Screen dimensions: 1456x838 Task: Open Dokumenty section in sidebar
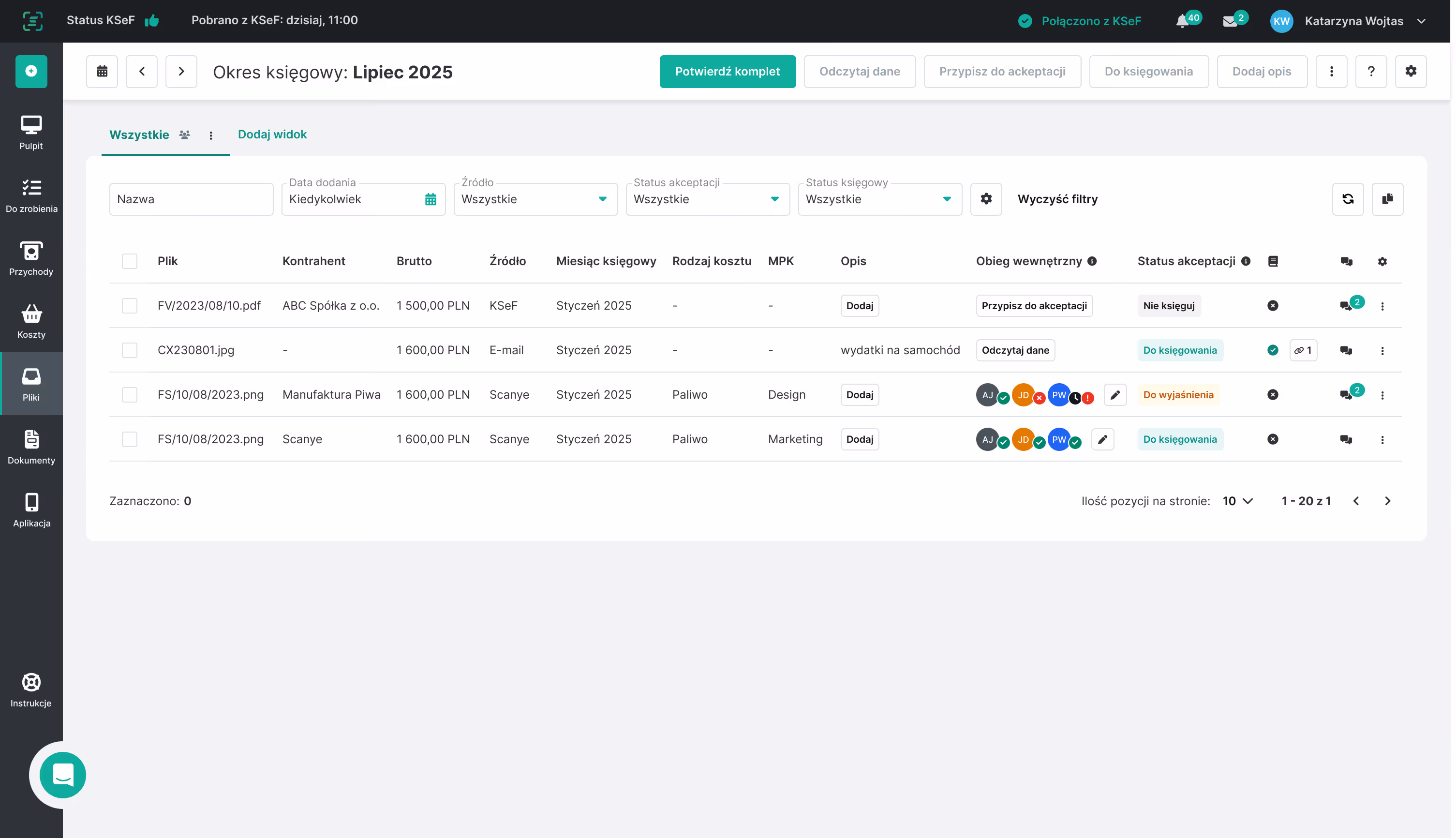[31, 447]
